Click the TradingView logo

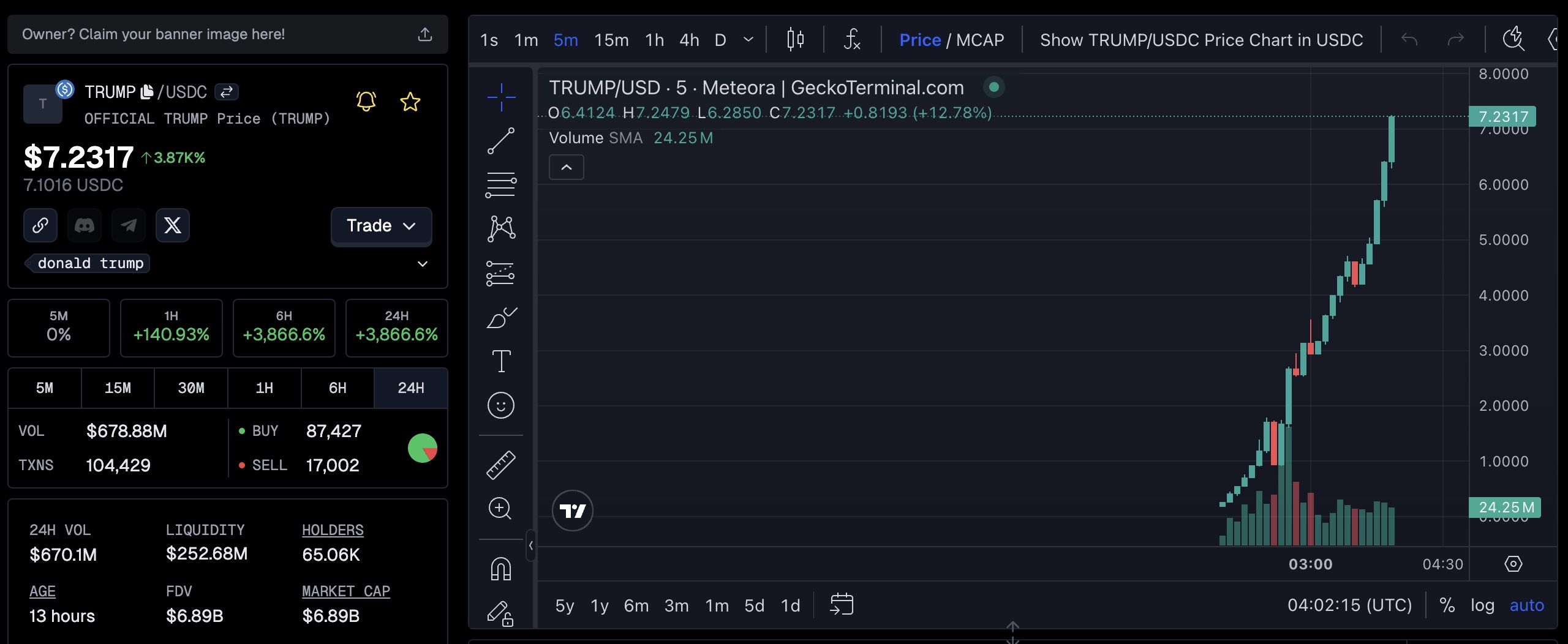[x=573, y=511]
